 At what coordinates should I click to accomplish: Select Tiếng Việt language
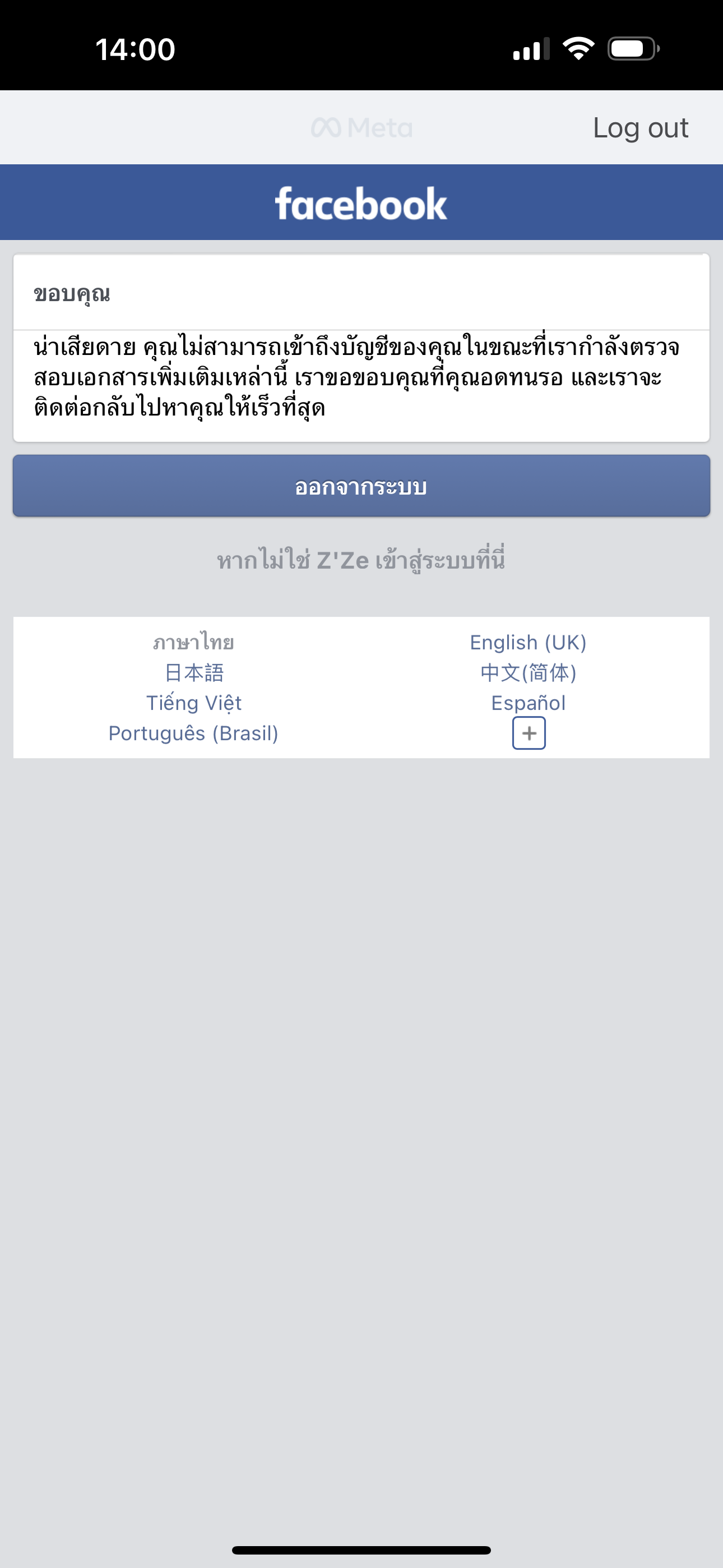click(x=193, y=703)
